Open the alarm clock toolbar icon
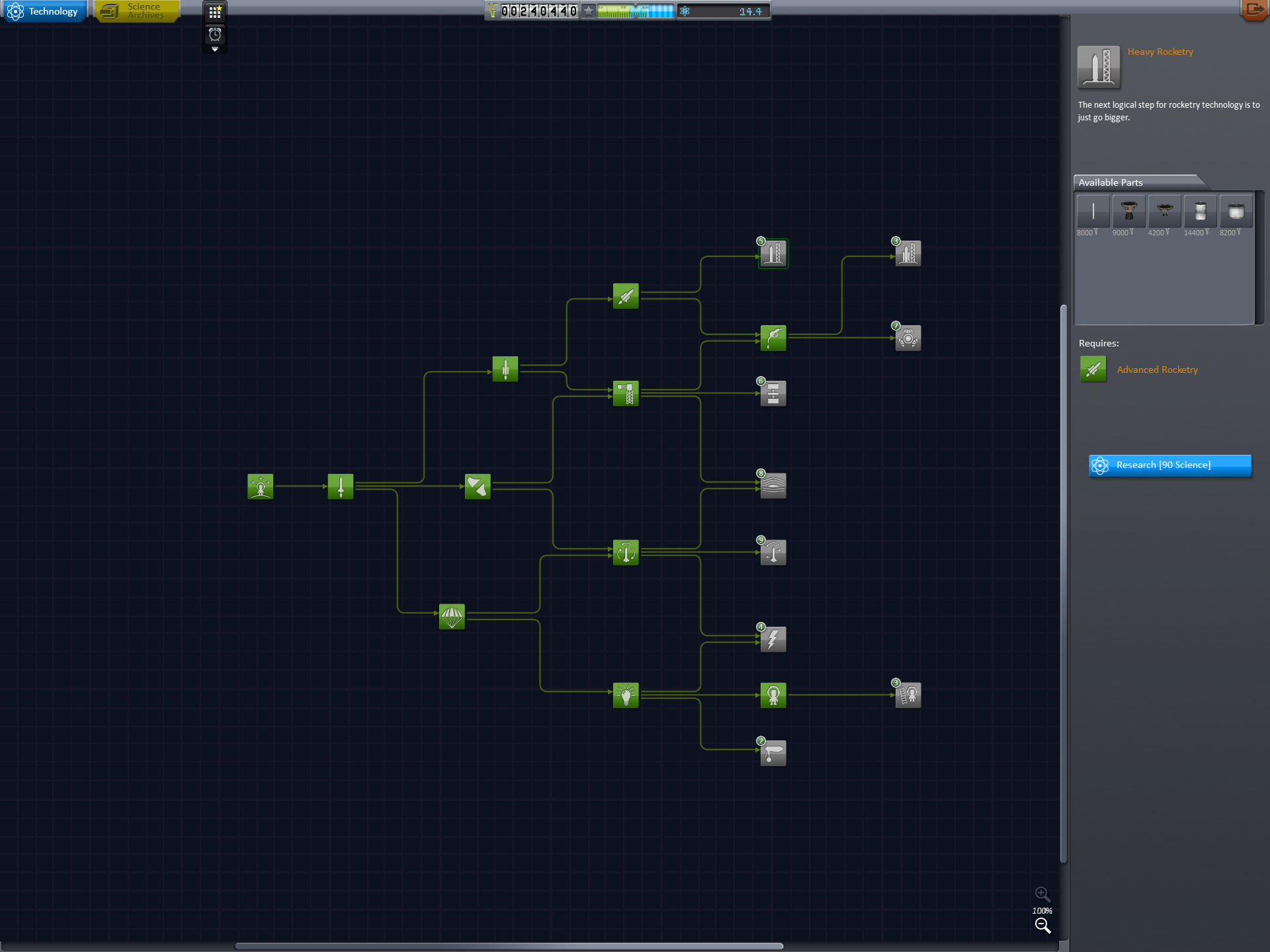This screenshot has width=1270, height=952. [215, 34]
